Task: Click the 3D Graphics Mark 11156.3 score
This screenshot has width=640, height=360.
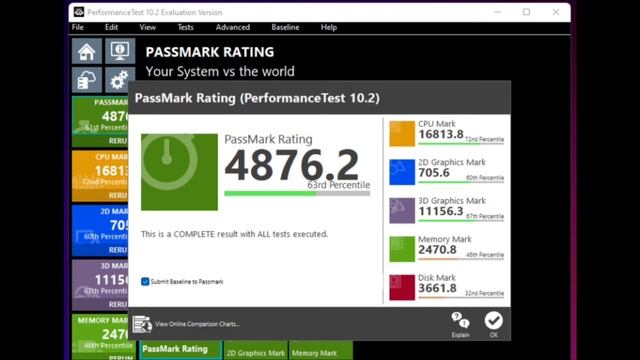Action: (441, 211)
